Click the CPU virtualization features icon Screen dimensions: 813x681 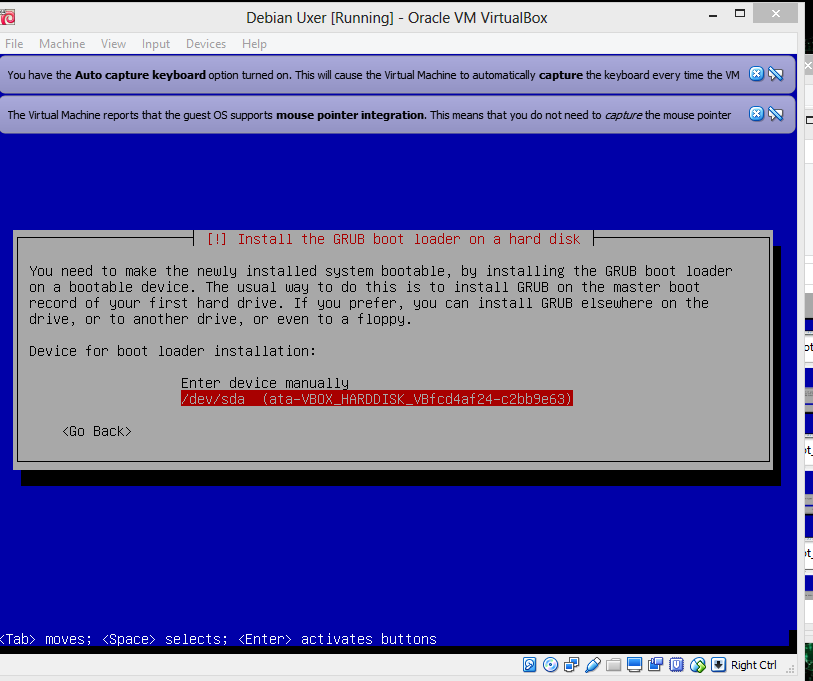click(677, 664)
